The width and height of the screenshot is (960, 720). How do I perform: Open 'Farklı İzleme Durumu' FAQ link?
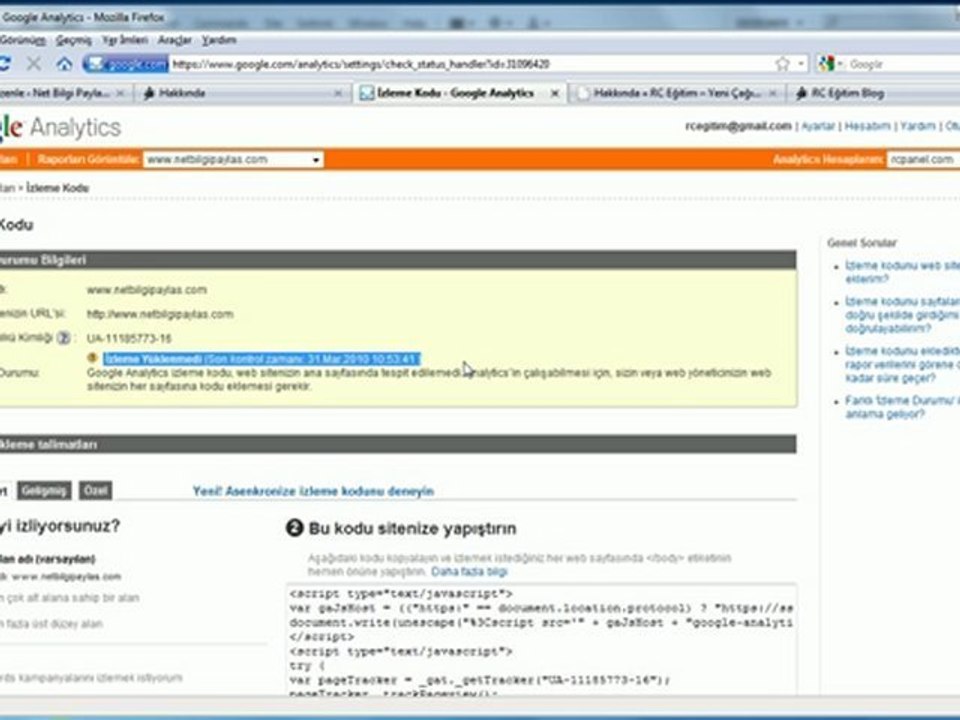coord(902,408)
